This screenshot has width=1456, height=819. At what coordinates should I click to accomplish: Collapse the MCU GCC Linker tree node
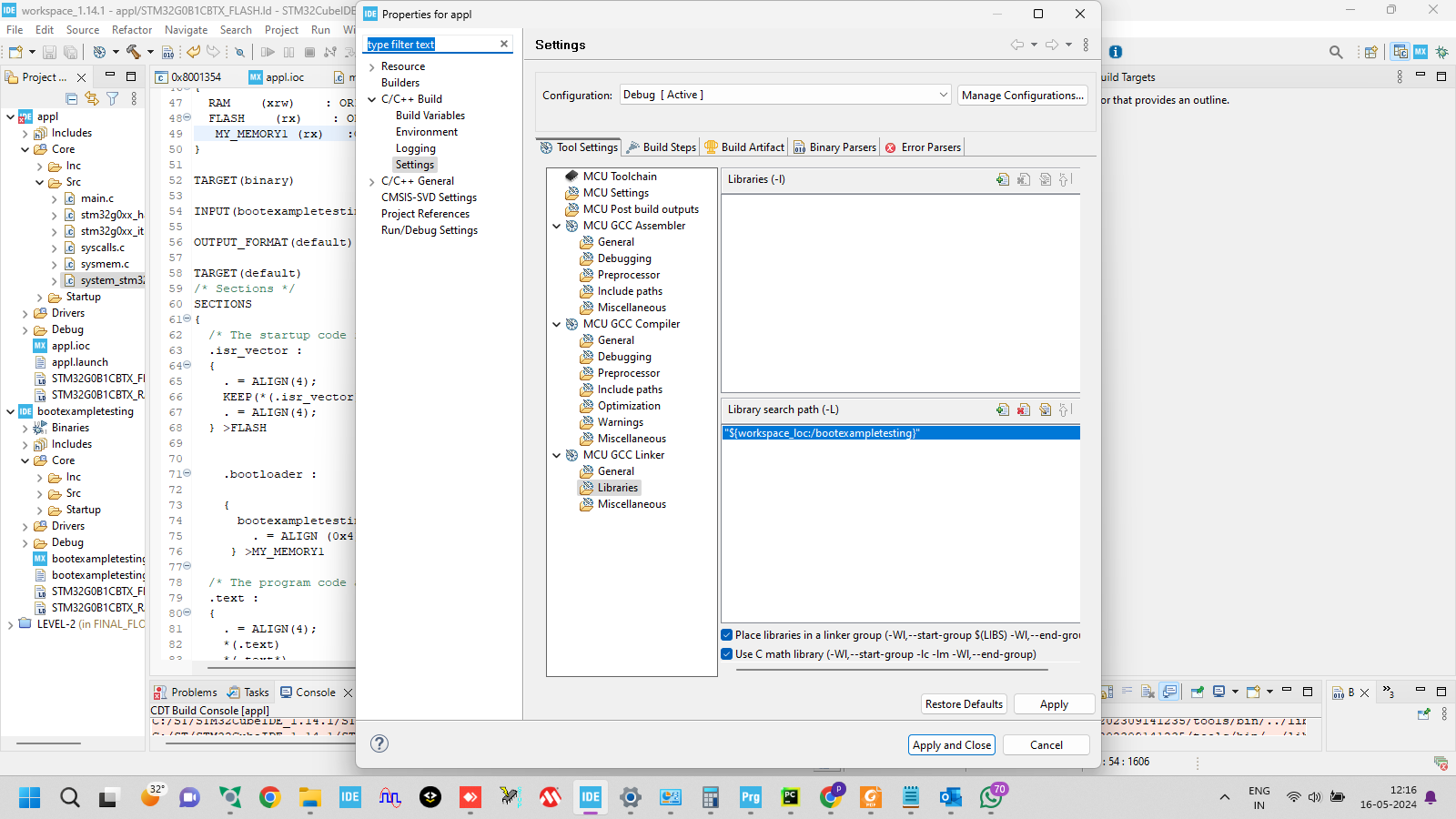click(x=557, y=455)
